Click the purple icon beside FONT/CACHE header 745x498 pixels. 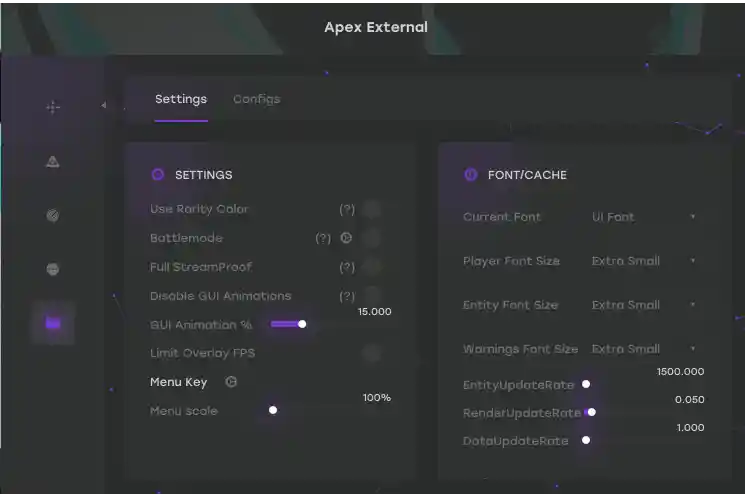coord(470,174)
